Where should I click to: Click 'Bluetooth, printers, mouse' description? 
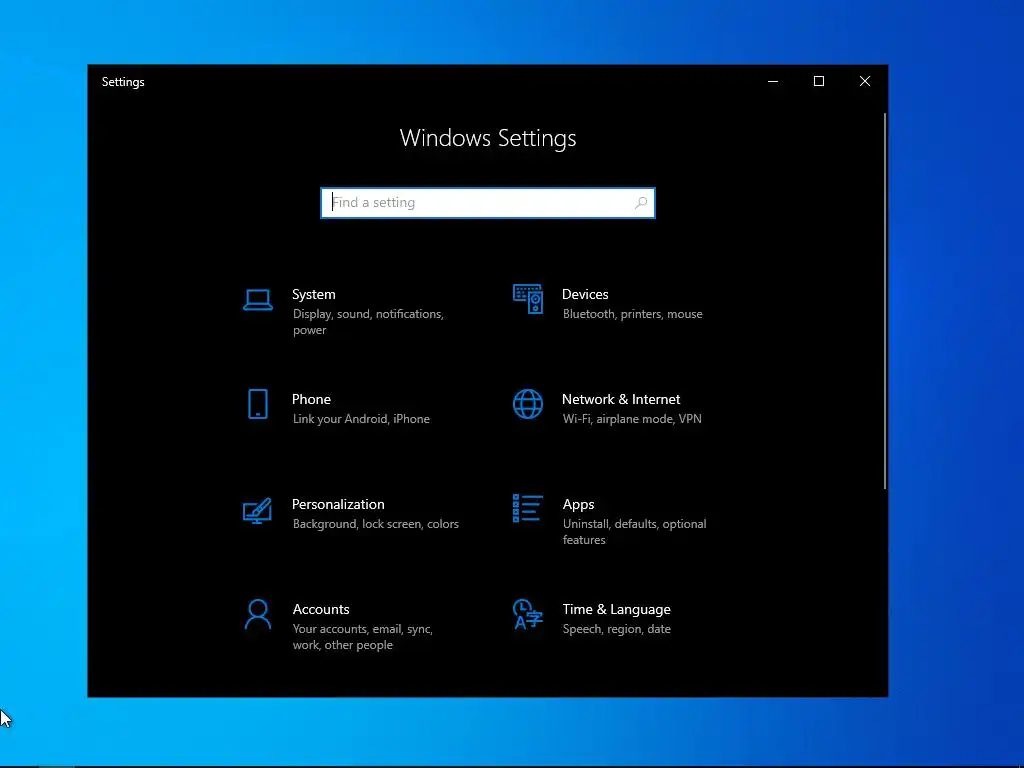pos(633,314)
